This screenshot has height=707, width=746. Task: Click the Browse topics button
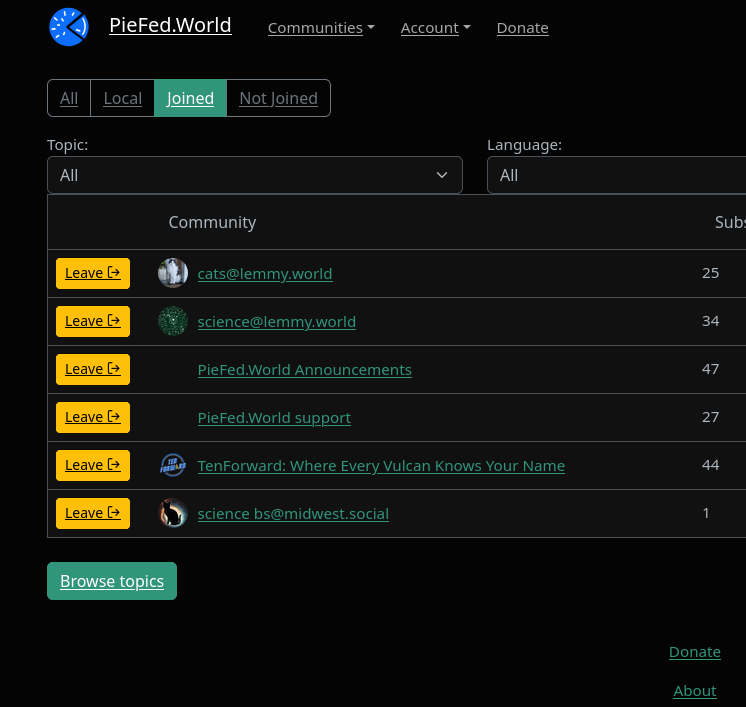point(112,581)
